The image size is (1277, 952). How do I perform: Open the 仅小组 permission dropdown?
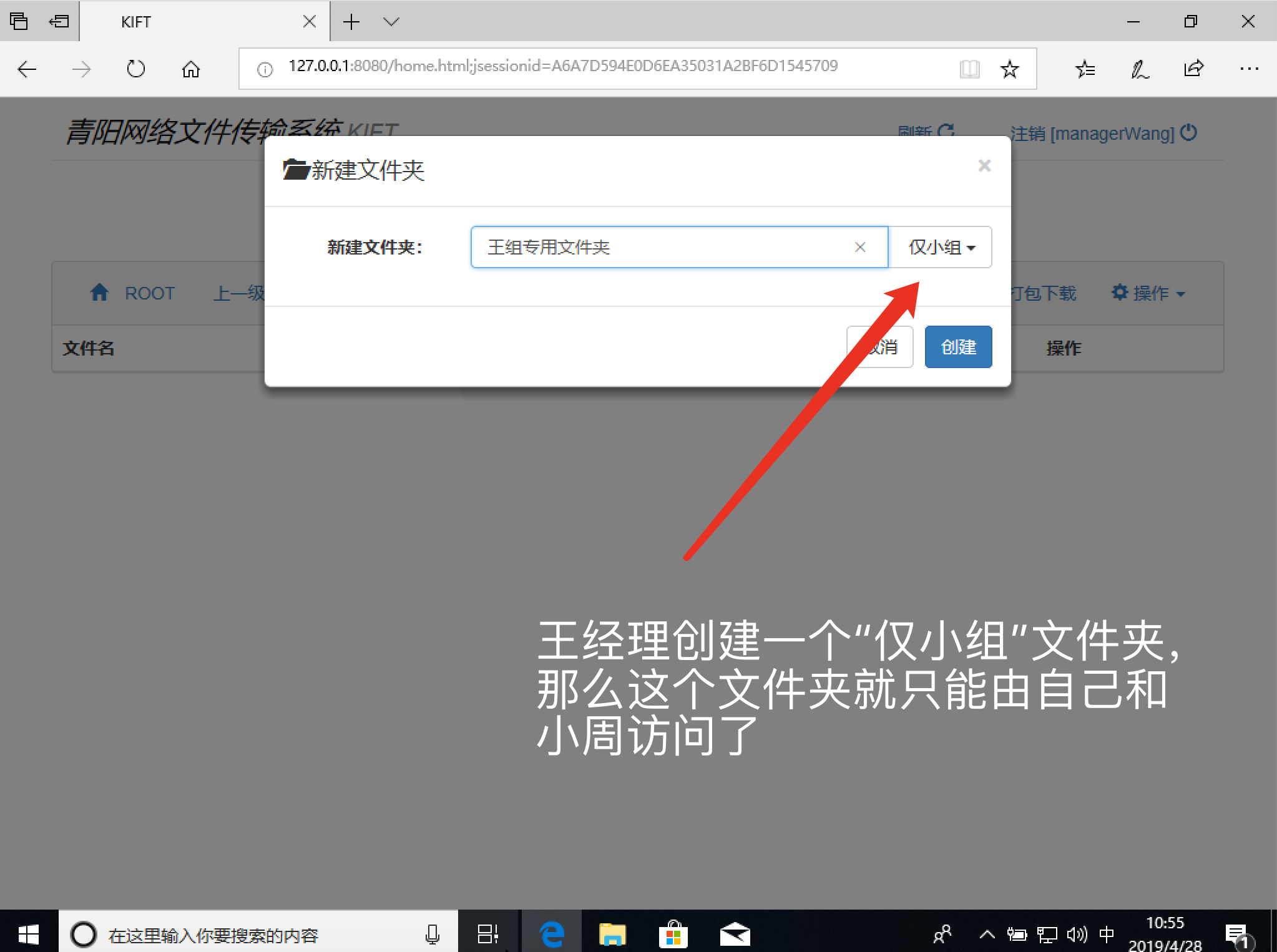tap(941, 247)
